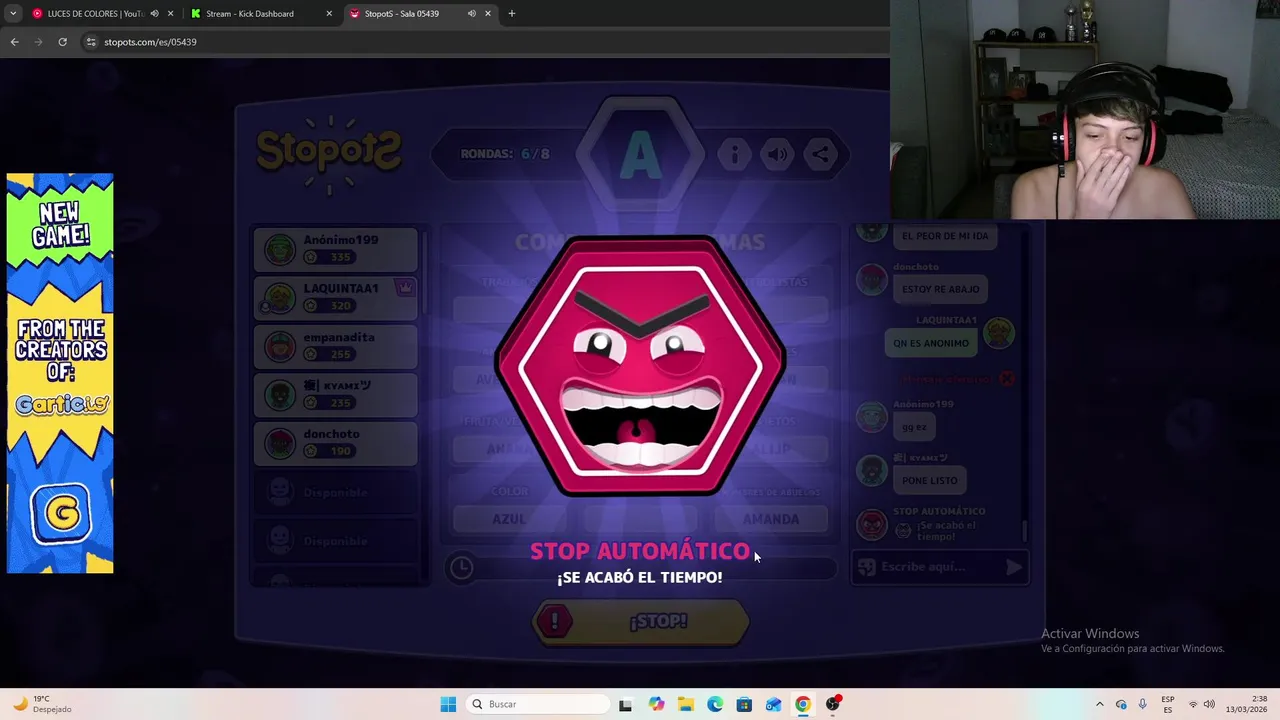Click the volume icon in system tray
The height and width of the screenshot is (720, 1280).
coord(1209,704)
